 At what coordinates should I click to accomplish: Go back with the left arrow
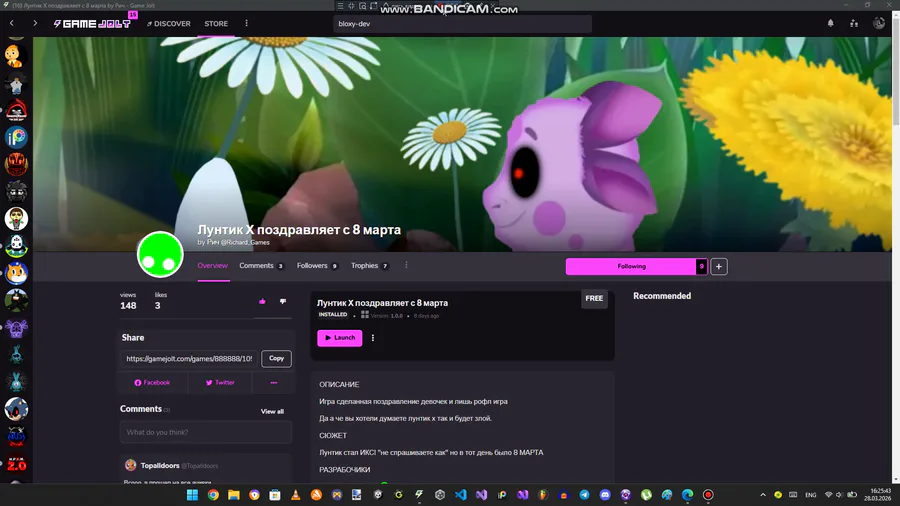click(x=11, y=24)
